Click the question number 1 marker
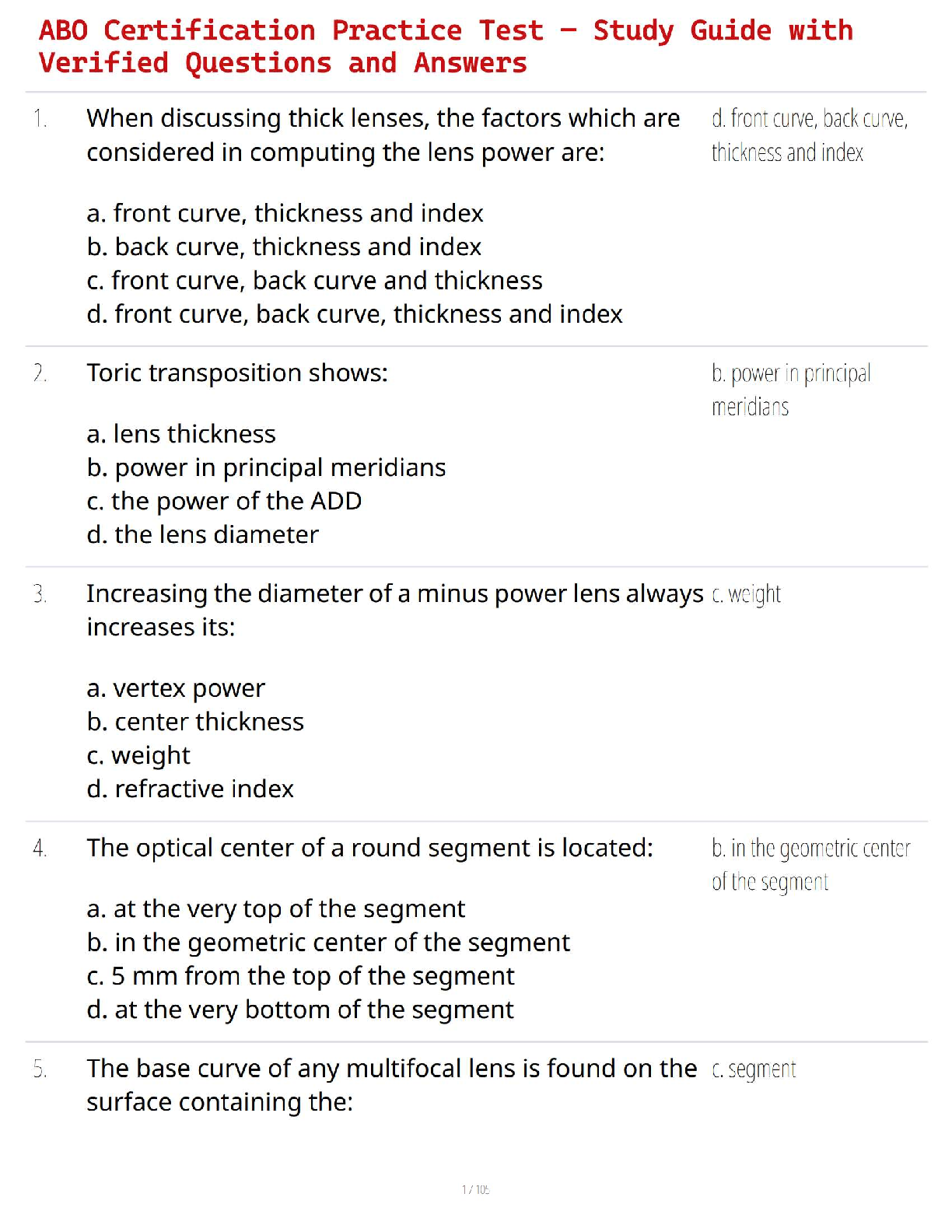 coord(40,119)
